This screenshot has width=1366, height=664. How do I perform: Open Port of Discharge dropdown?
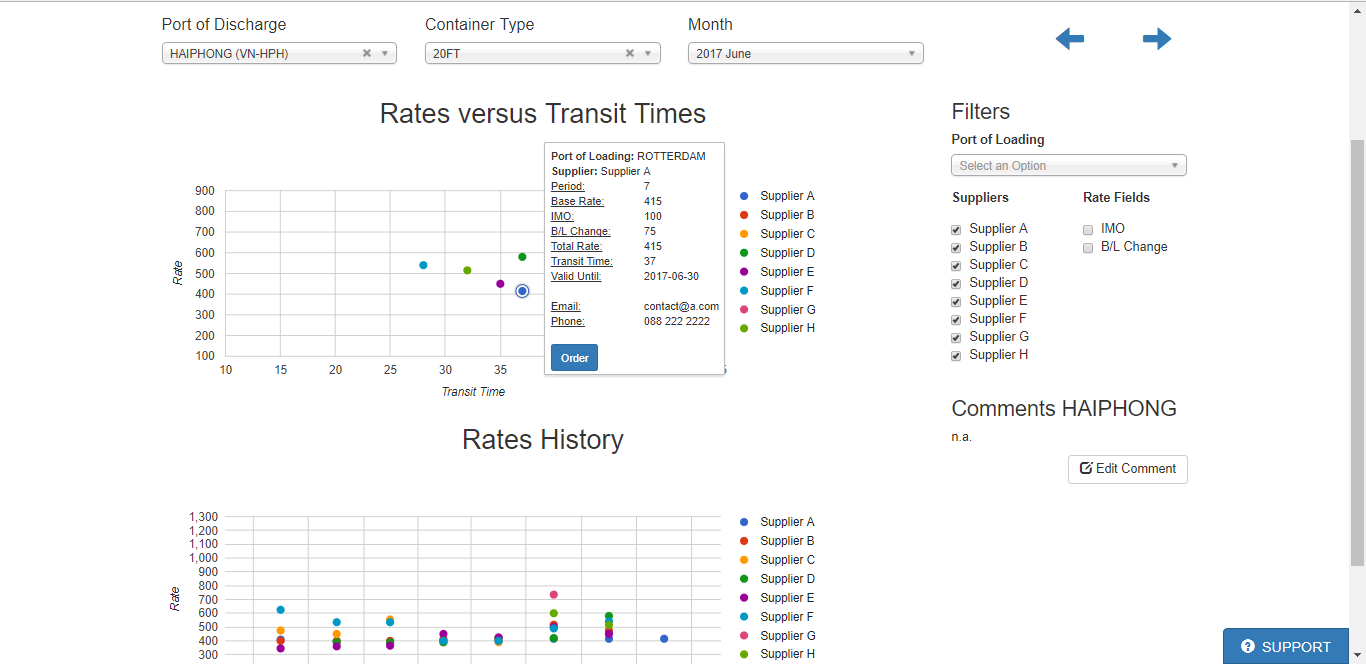click(x=279, y=54)
